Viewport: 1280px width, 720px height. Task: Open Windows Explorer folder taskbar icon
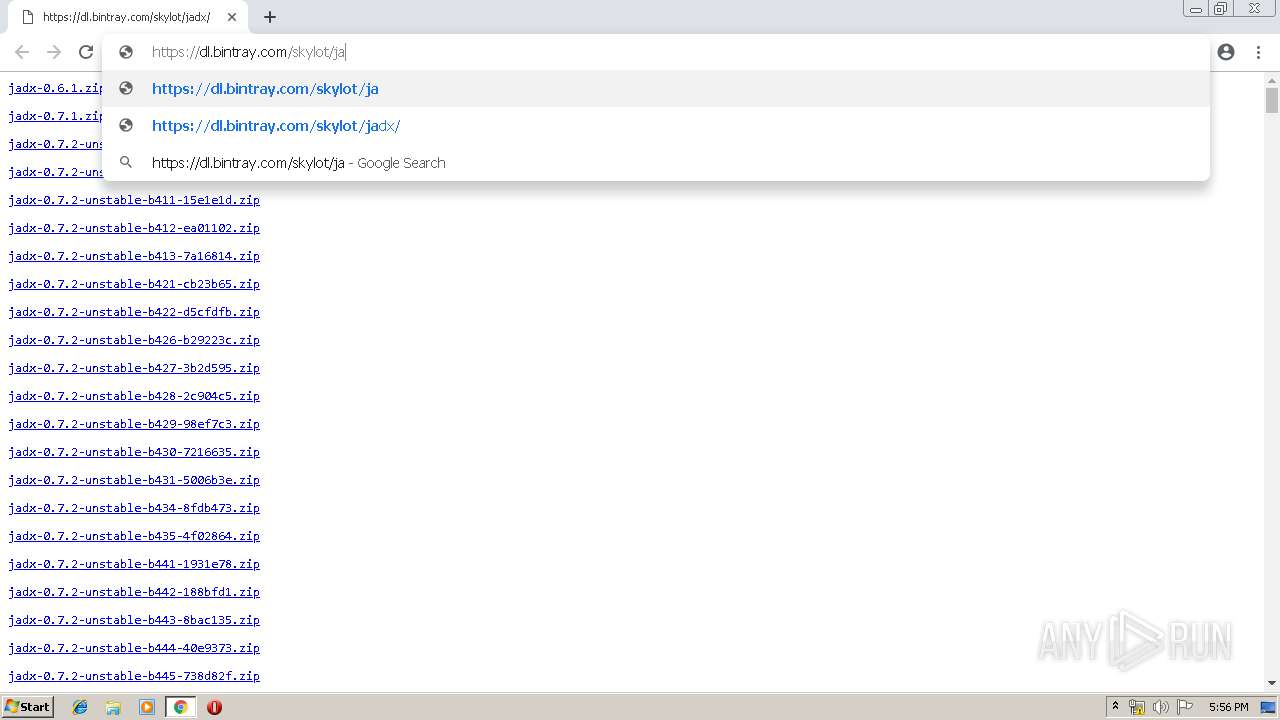point(113,707)
